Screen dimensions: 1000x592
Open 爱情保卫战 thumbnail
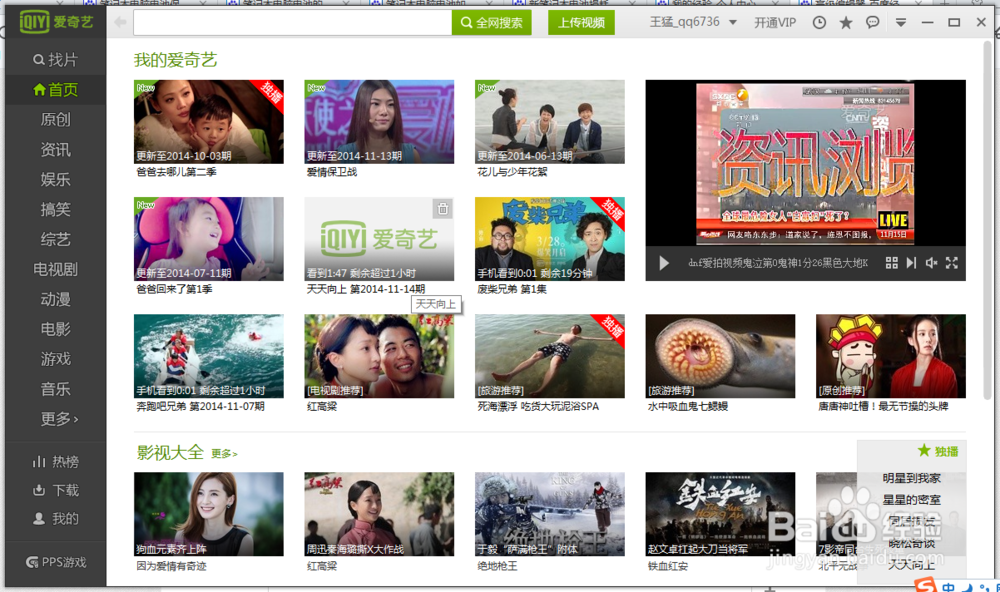(379, 122)
